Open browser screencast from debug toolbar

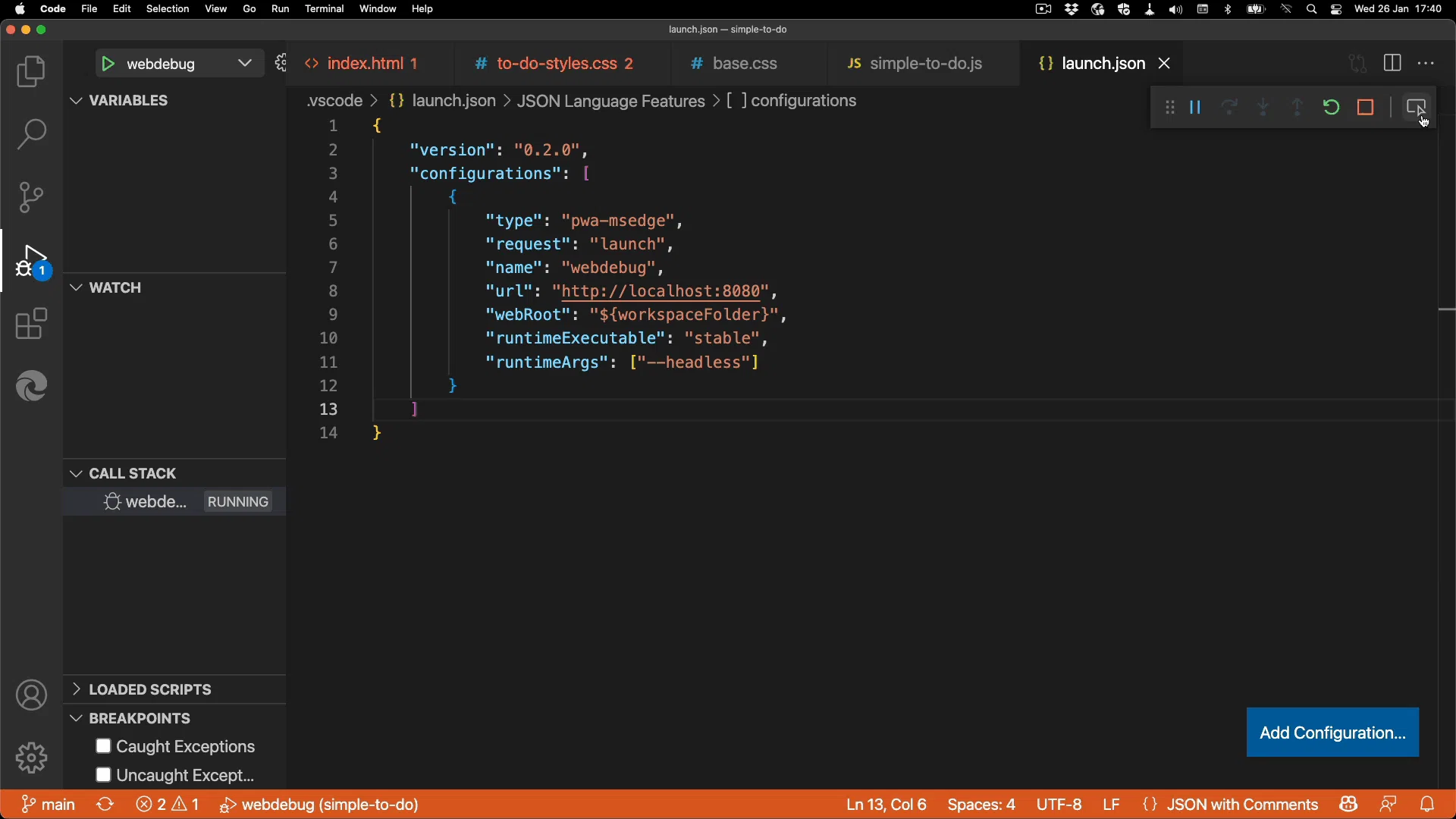click(1416, 108)
